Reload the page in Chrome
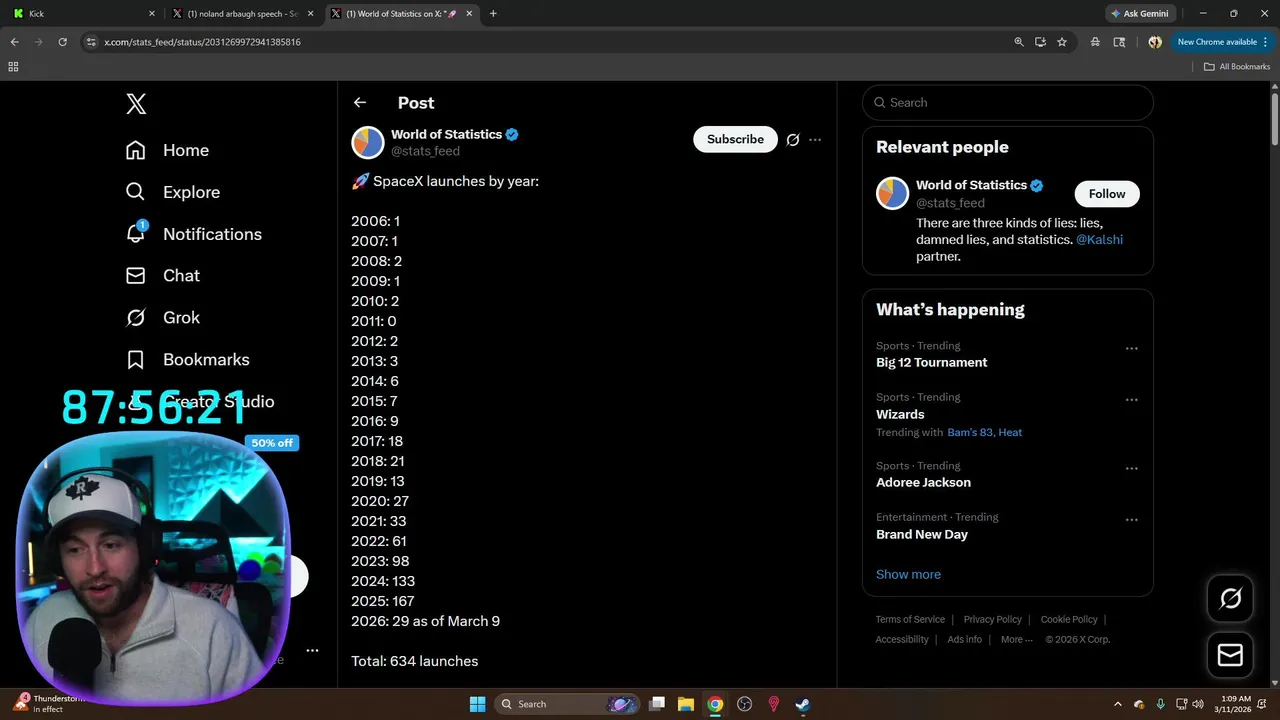 coord(62,42)
